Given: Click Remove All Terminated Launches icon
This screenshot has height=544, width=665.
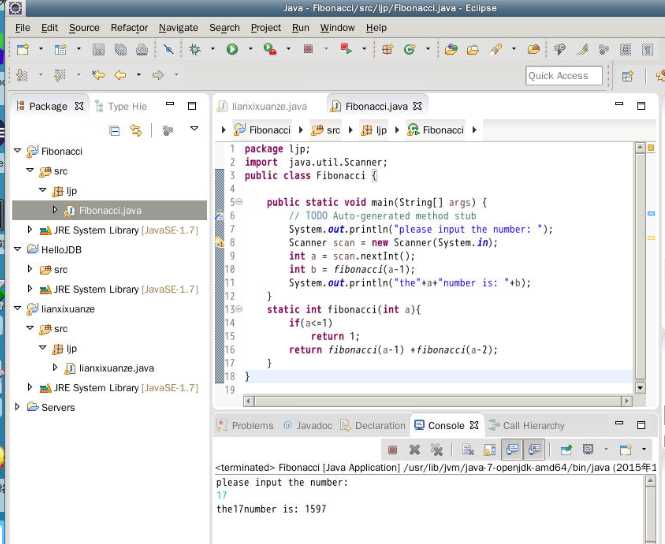Looking at the screenshot, I should pos(436,449).
